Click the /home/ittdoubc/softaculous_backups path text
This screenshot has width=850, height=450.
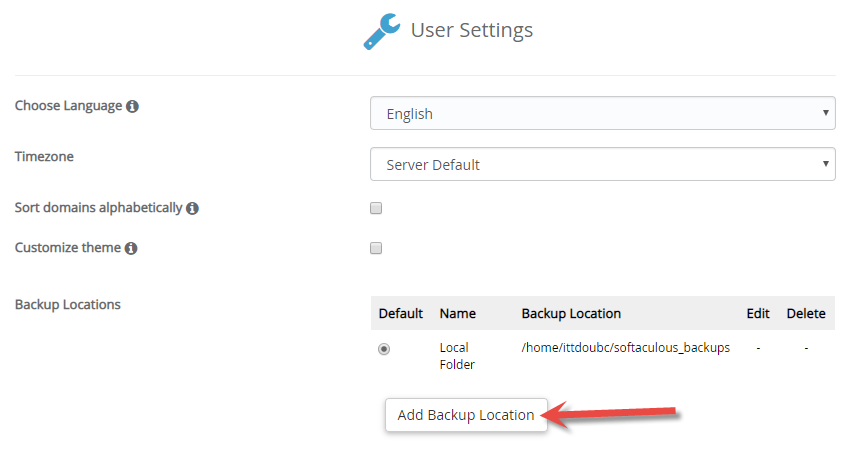pos(626,348)
